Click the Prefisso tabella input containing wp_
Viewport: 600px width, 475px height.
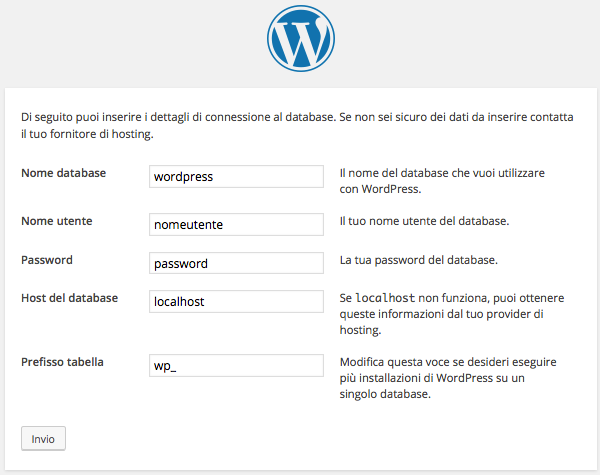(x=236, y=365)
